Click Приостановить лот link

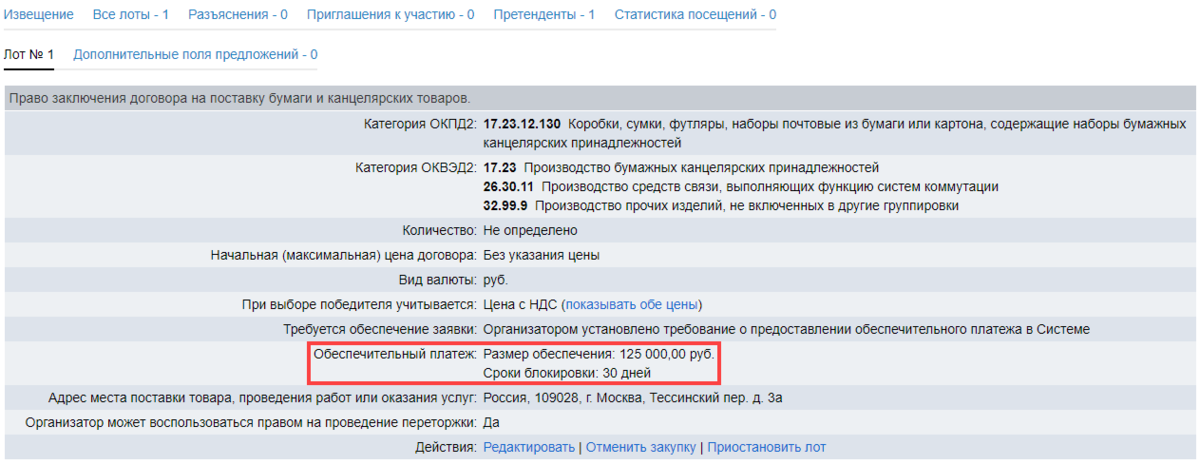point(766,447)
